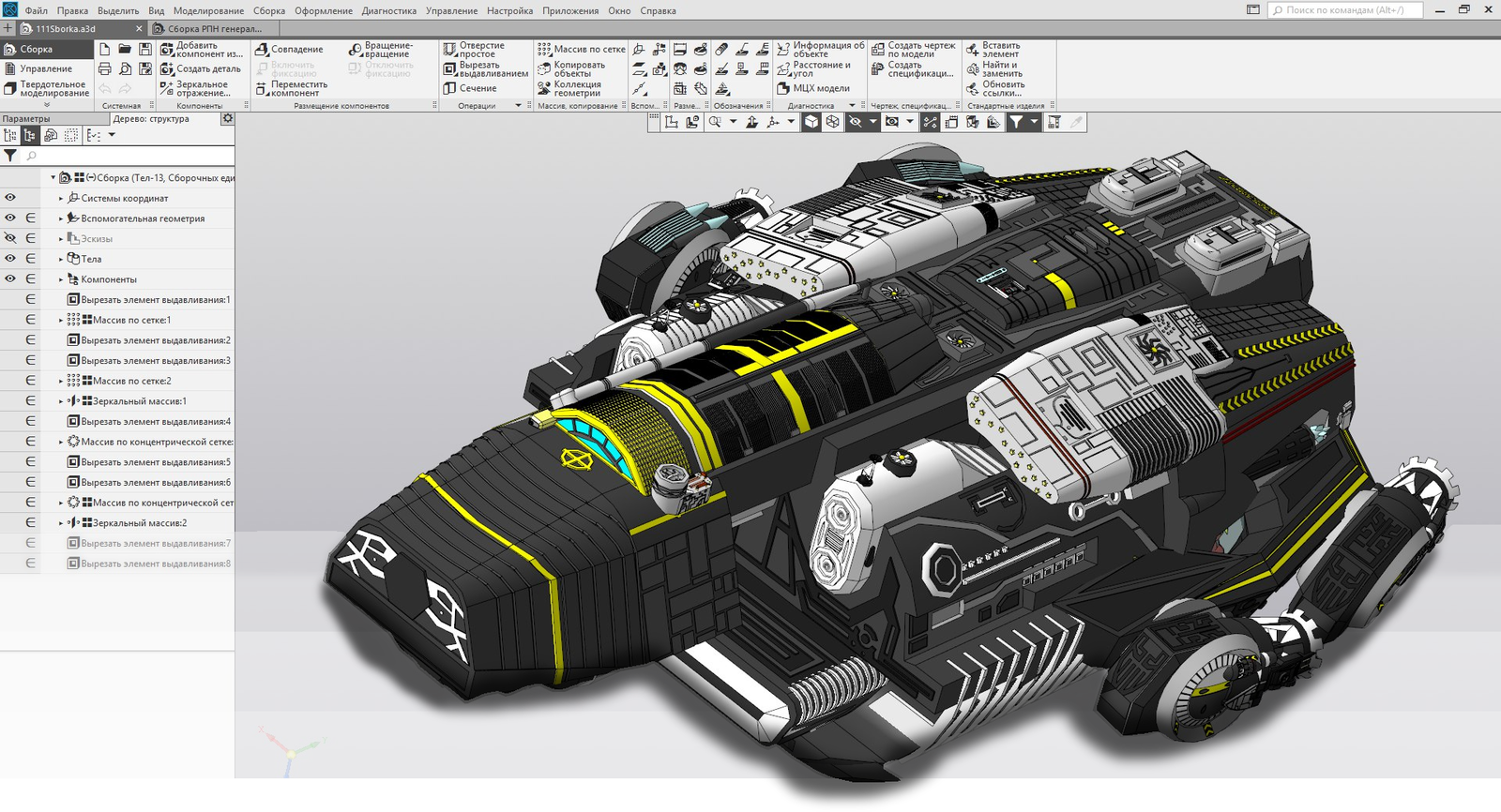Click the Массив по сетке tool in ribbon

[581, 50]
